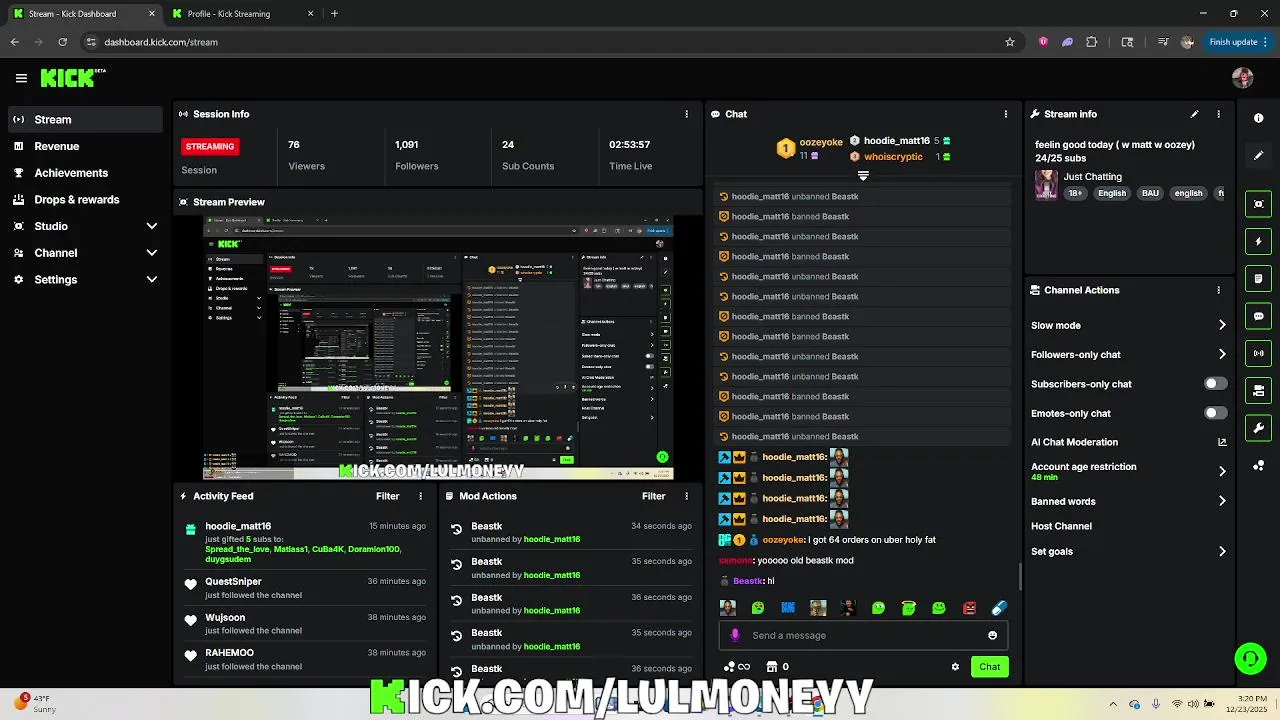Open Slow mode options arrow

point(1222,325)
